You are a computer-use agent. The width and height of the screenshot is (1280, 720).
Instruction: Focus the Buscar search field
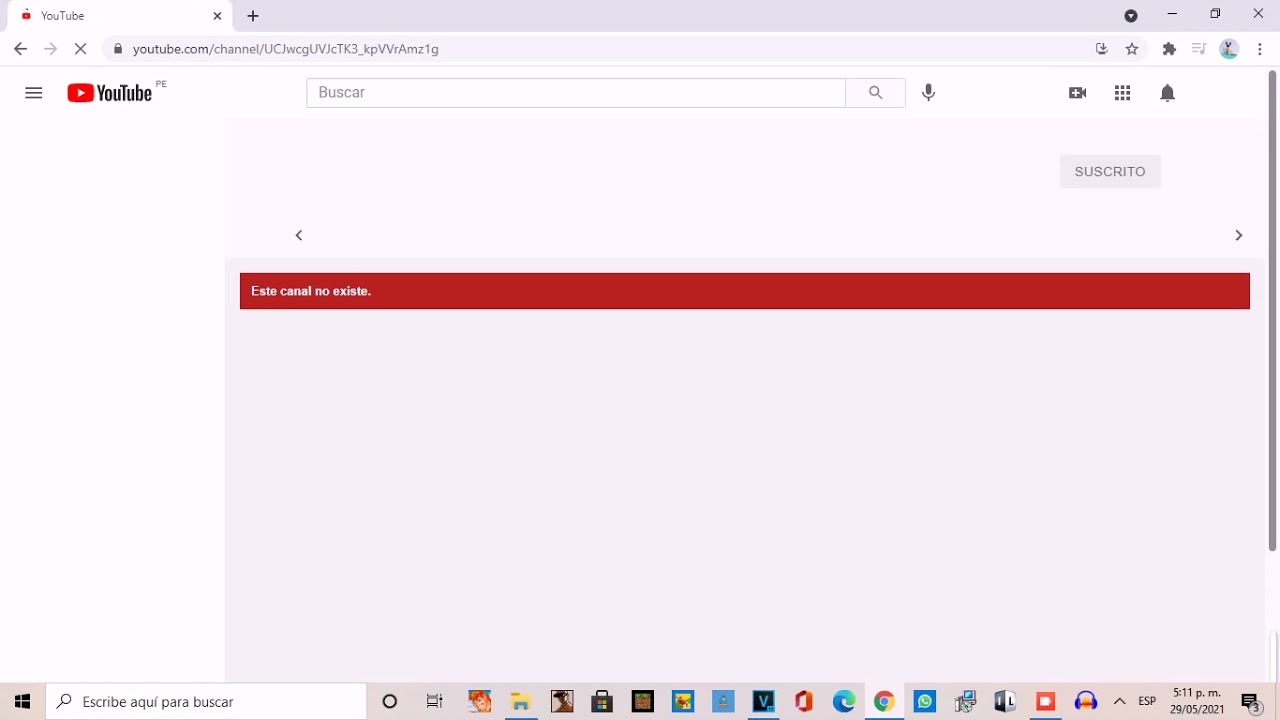(x=576, y=93)
